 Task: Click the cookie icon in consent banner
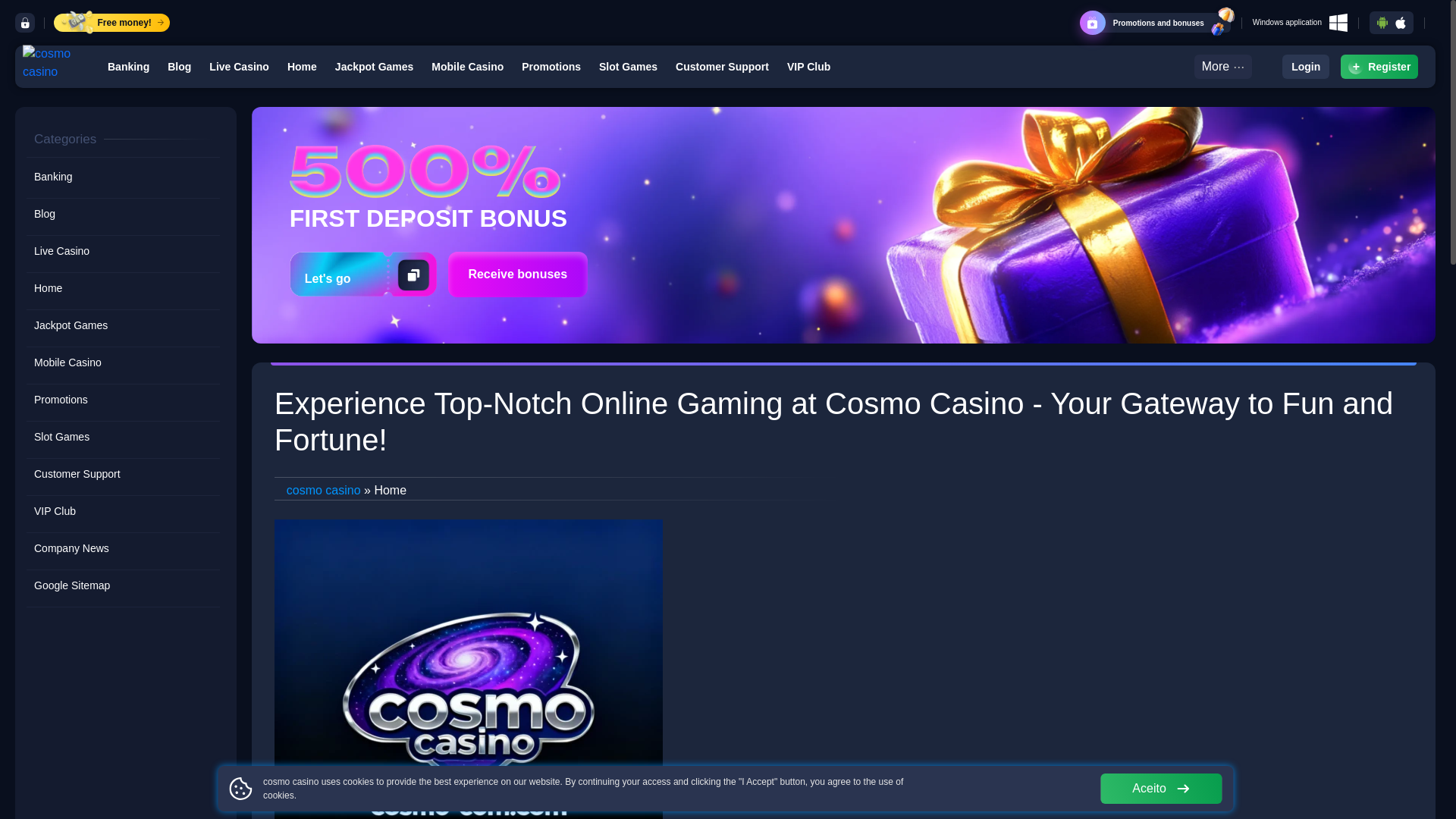coord(240,789)
